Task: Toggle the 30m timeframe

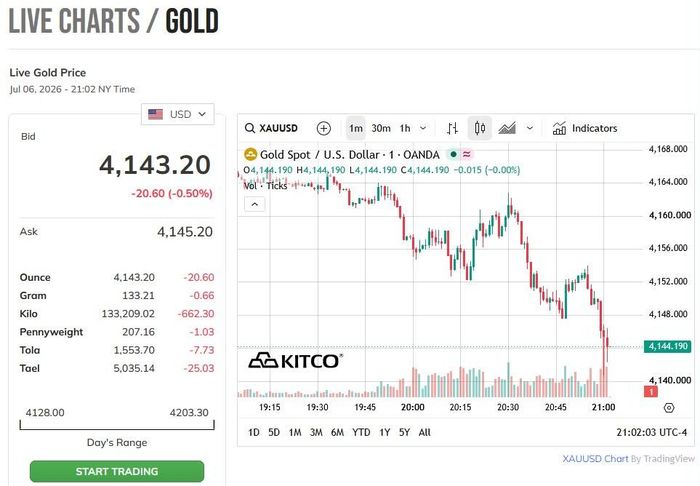Action: [381, 129]
